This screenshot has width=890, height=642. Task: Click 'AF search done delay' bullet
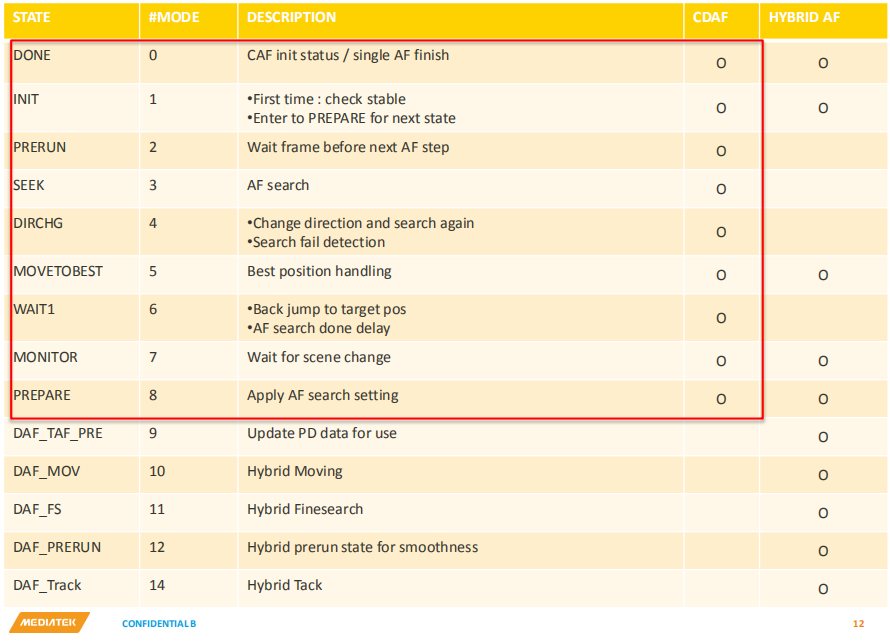tap(318, 329)
